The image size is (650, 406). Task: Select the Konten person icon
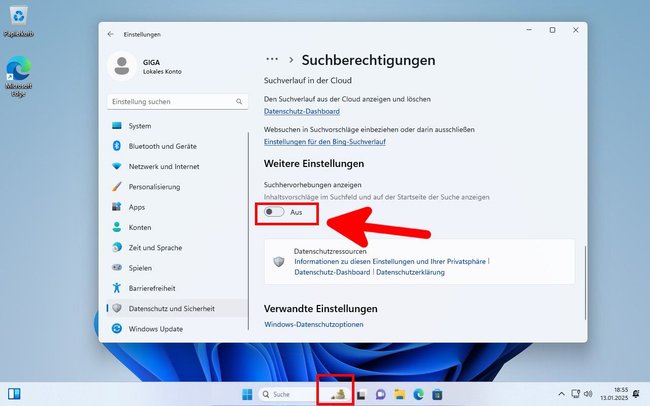pos(117,227)
